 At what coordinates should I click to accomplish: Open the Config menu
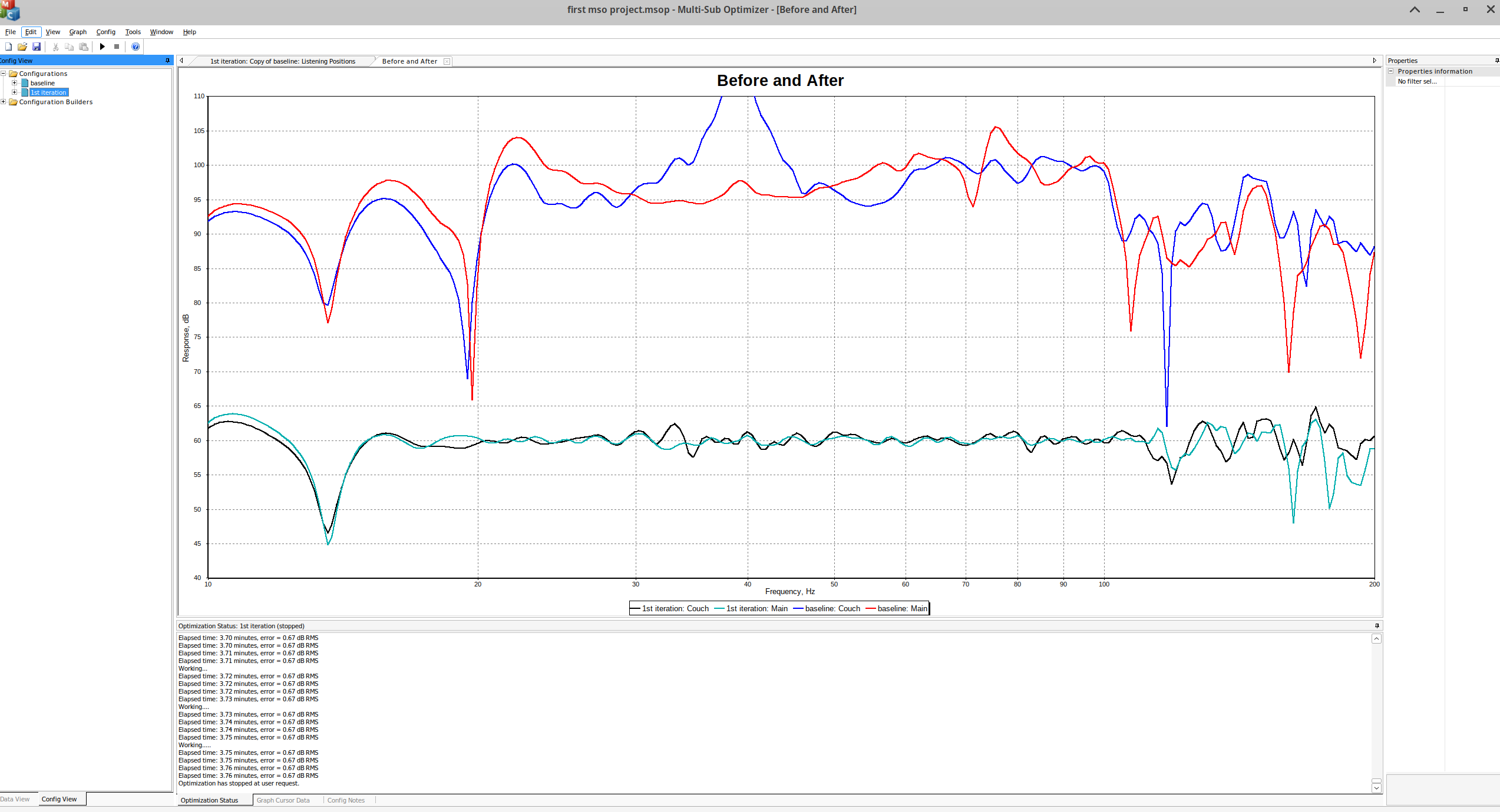point(106,32)
